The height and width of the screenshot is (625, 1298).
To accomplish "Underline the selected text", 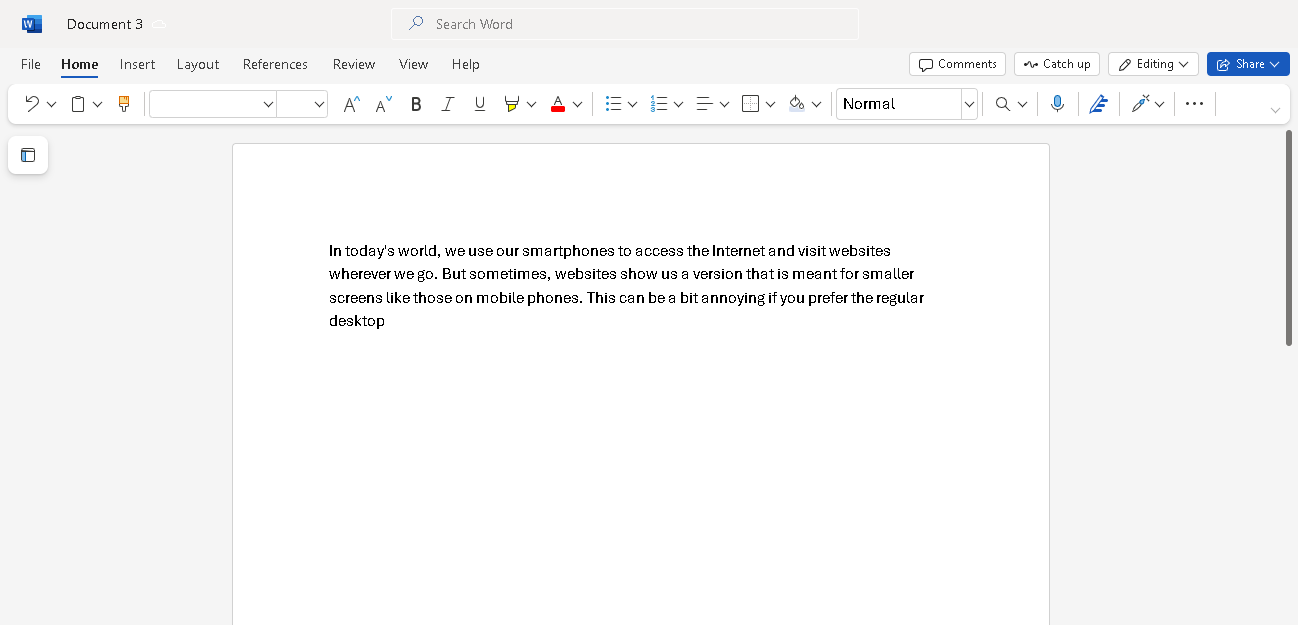I will point(480,103).
